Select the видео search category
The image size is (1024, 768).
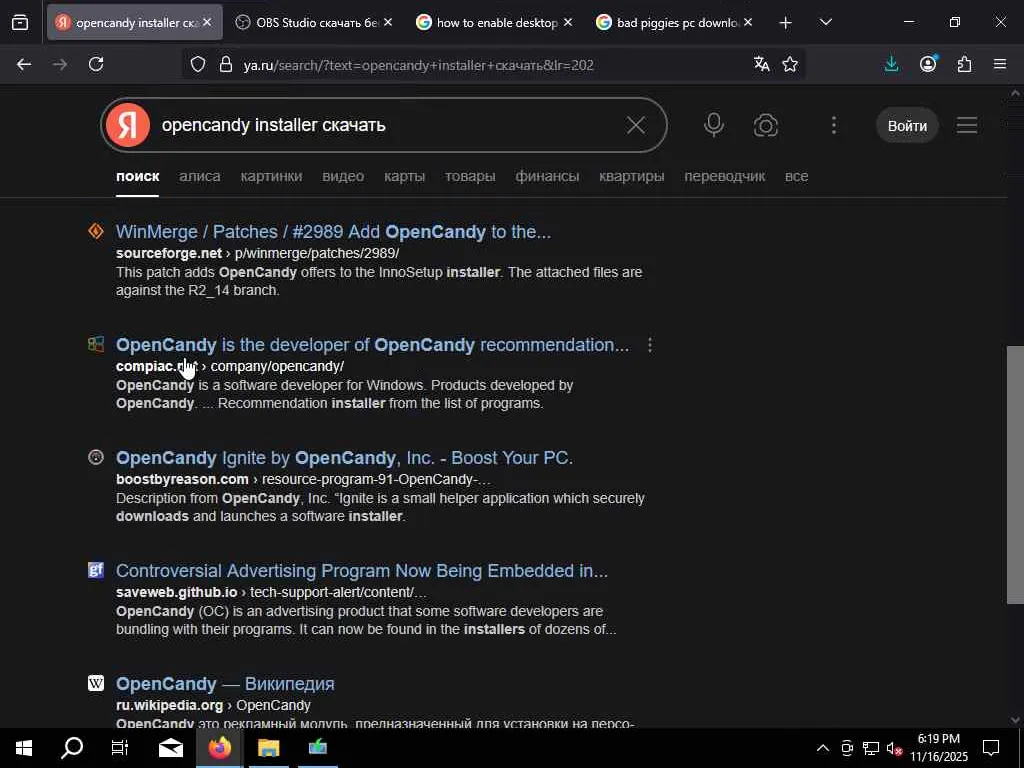point(343,176)
